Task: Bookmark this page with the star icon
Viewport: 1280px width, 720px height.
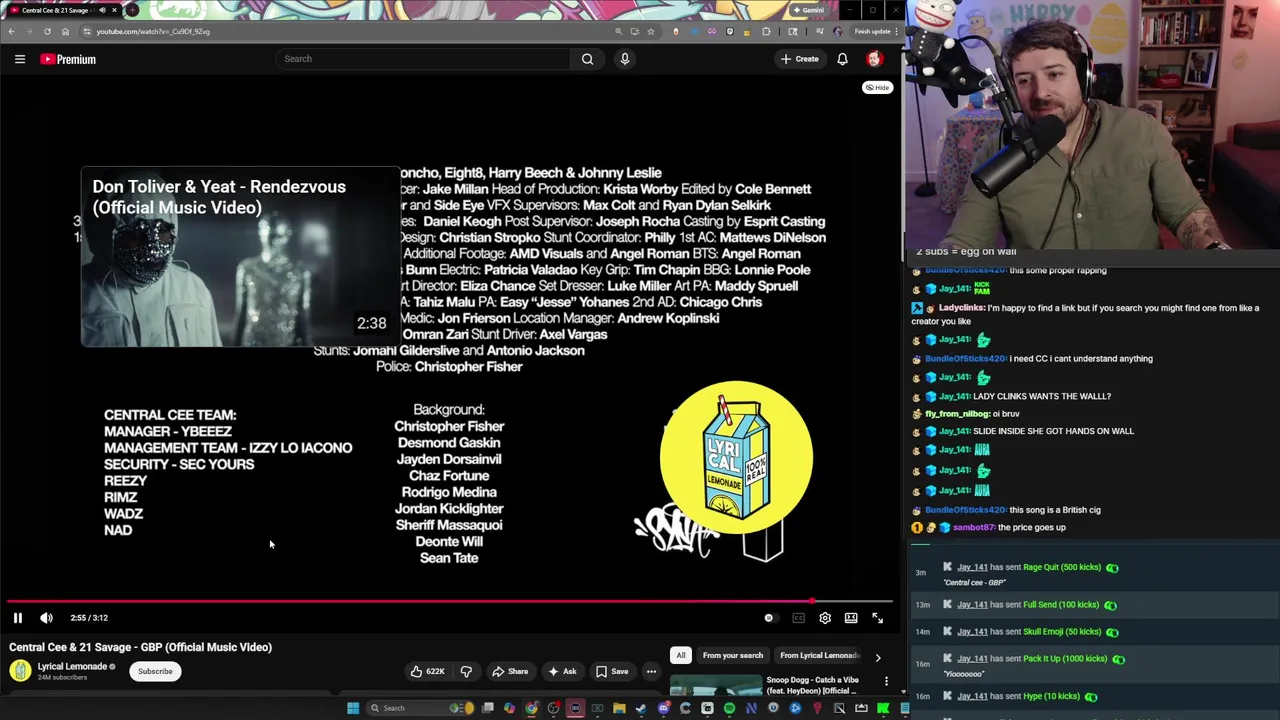Action: pos(651,31)
